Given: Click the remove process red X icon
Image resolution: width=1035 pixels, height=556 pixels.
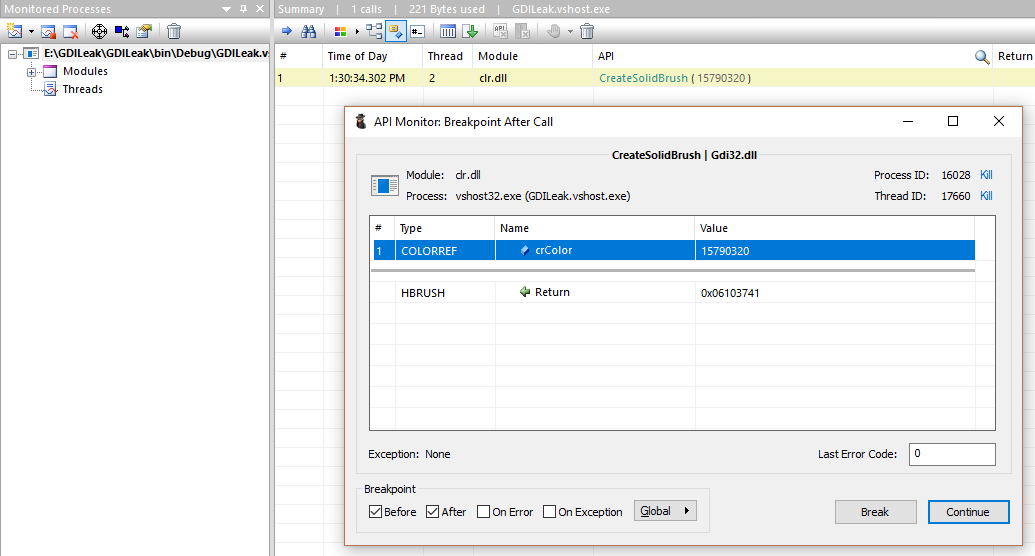Looking at the screenshot, I should pyautogui.click(x=70, y=31).
